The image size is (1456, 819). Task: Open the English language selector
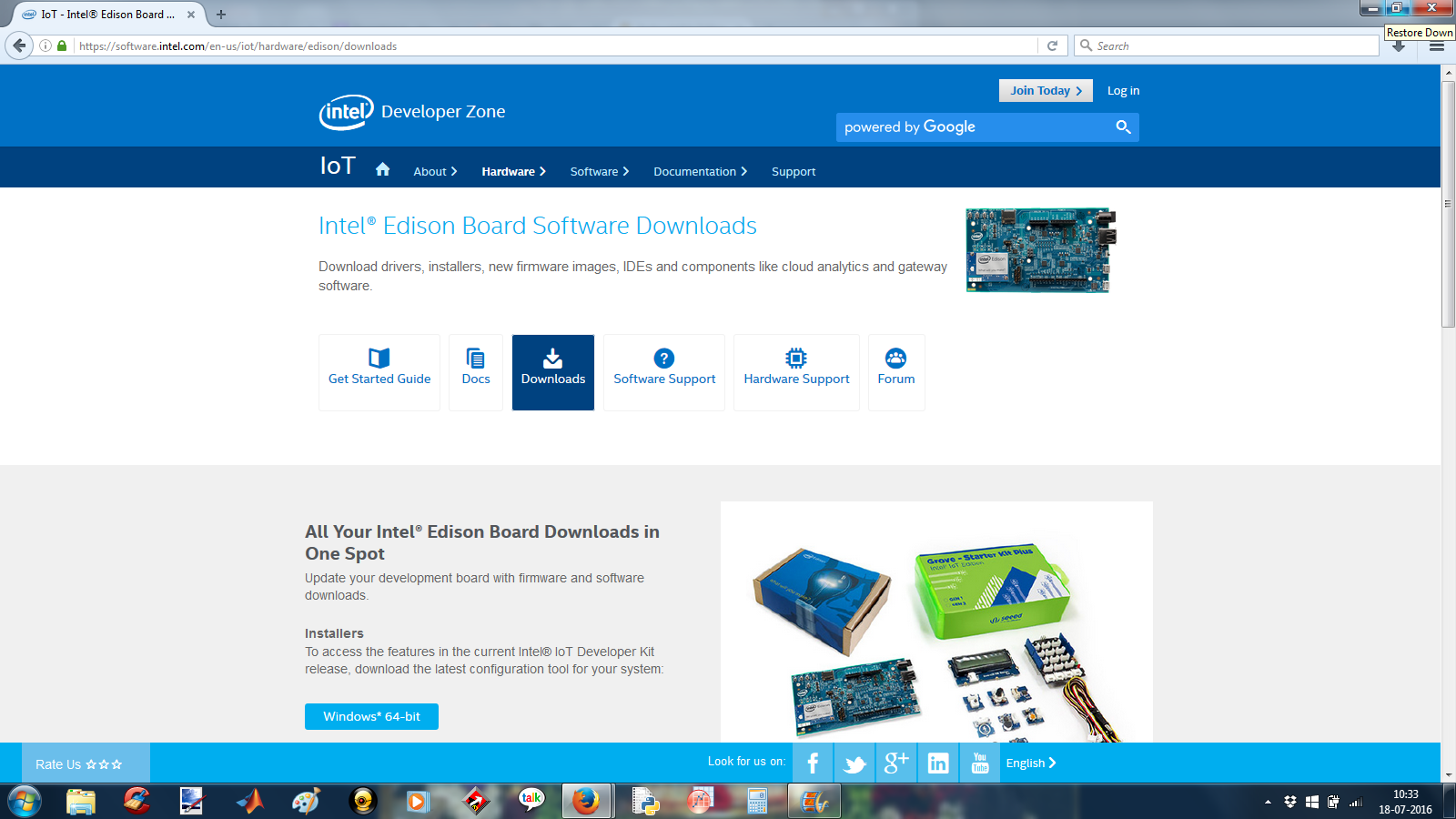[x=1031, y=763]
